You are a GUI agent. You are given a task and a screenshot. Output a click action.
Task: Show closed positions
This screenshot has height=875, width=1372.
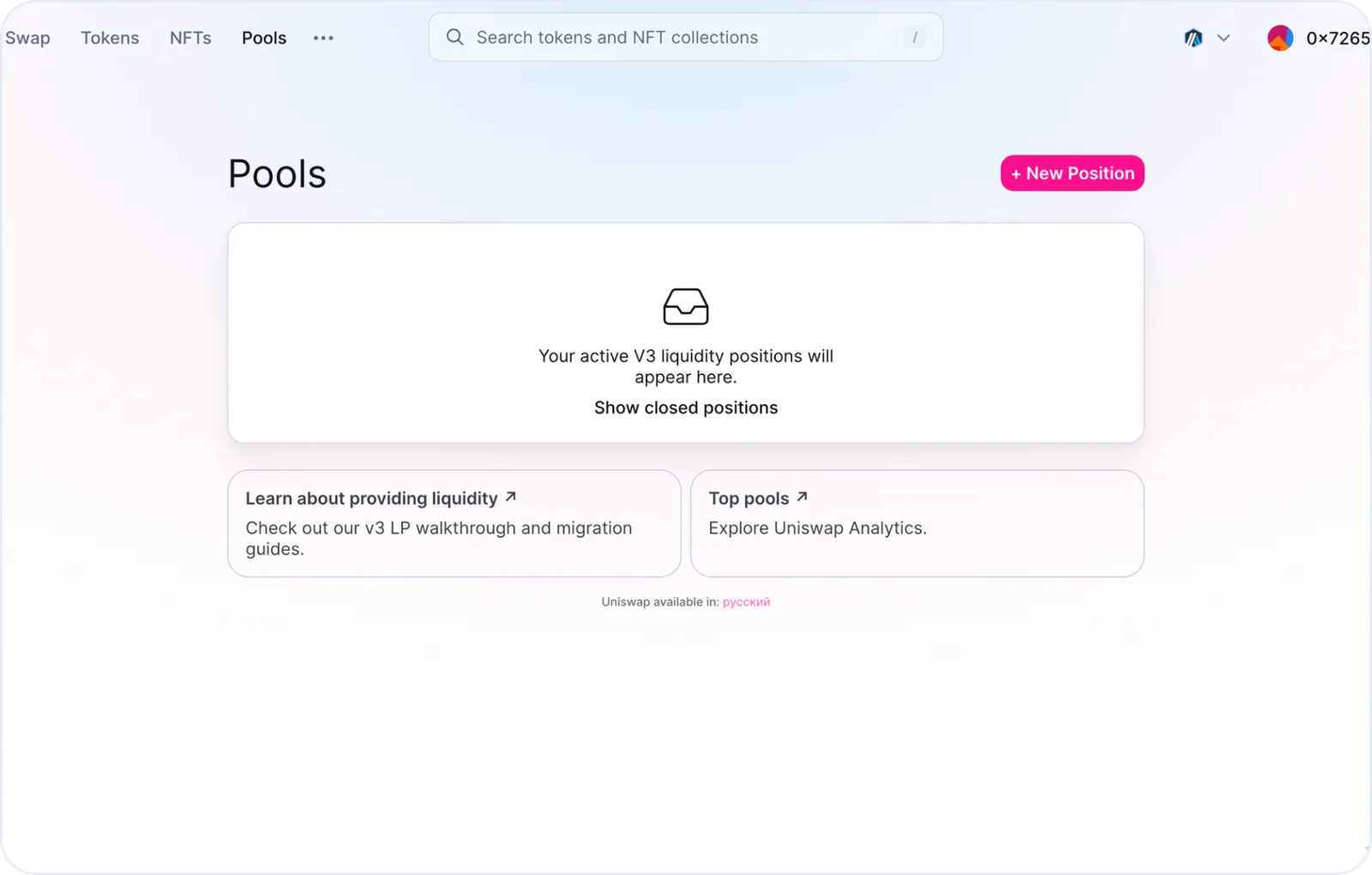[x=686, y=407]
